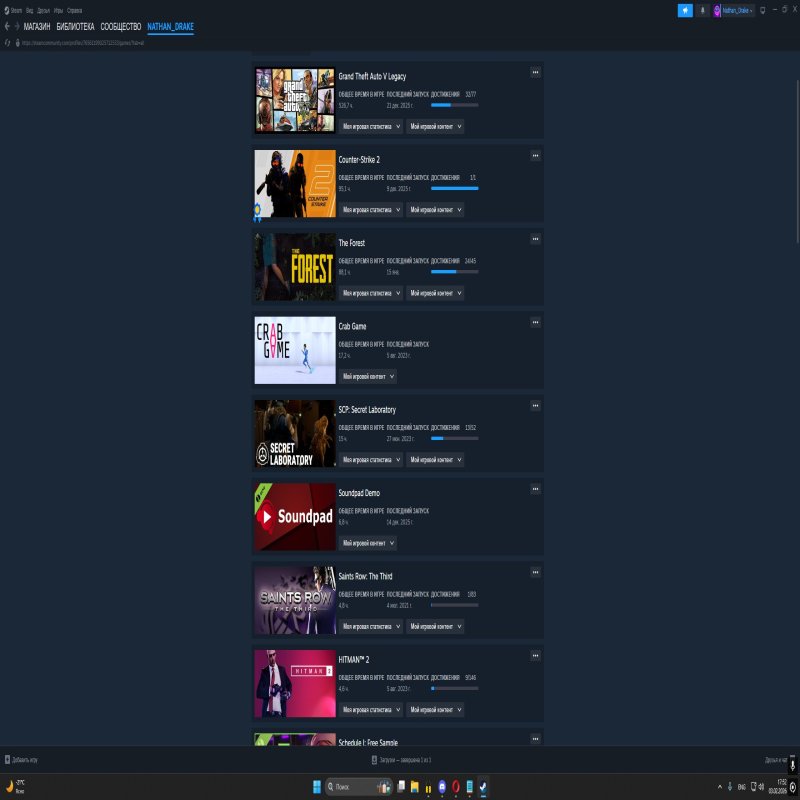Click the Friends highlighted blue icon in titlebar
The width and height of the screenshot is (800, 800).
tap(683, 10)
